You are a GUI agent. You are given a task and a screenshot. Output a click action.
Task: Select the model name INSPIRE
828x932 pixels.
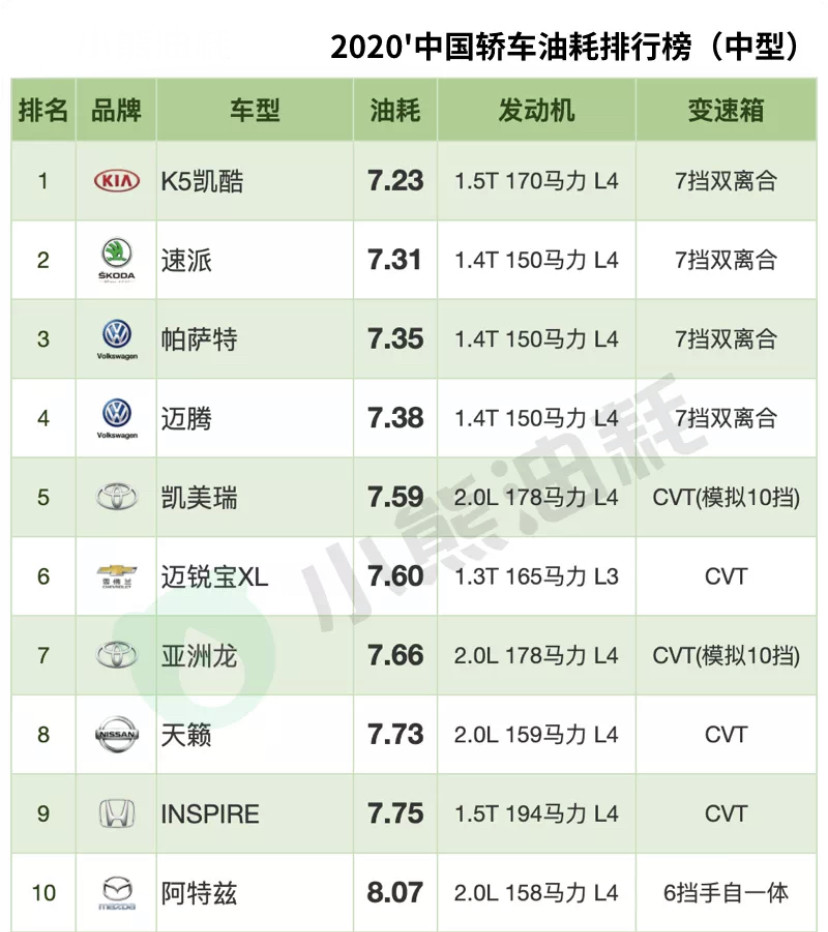[210, 814]
